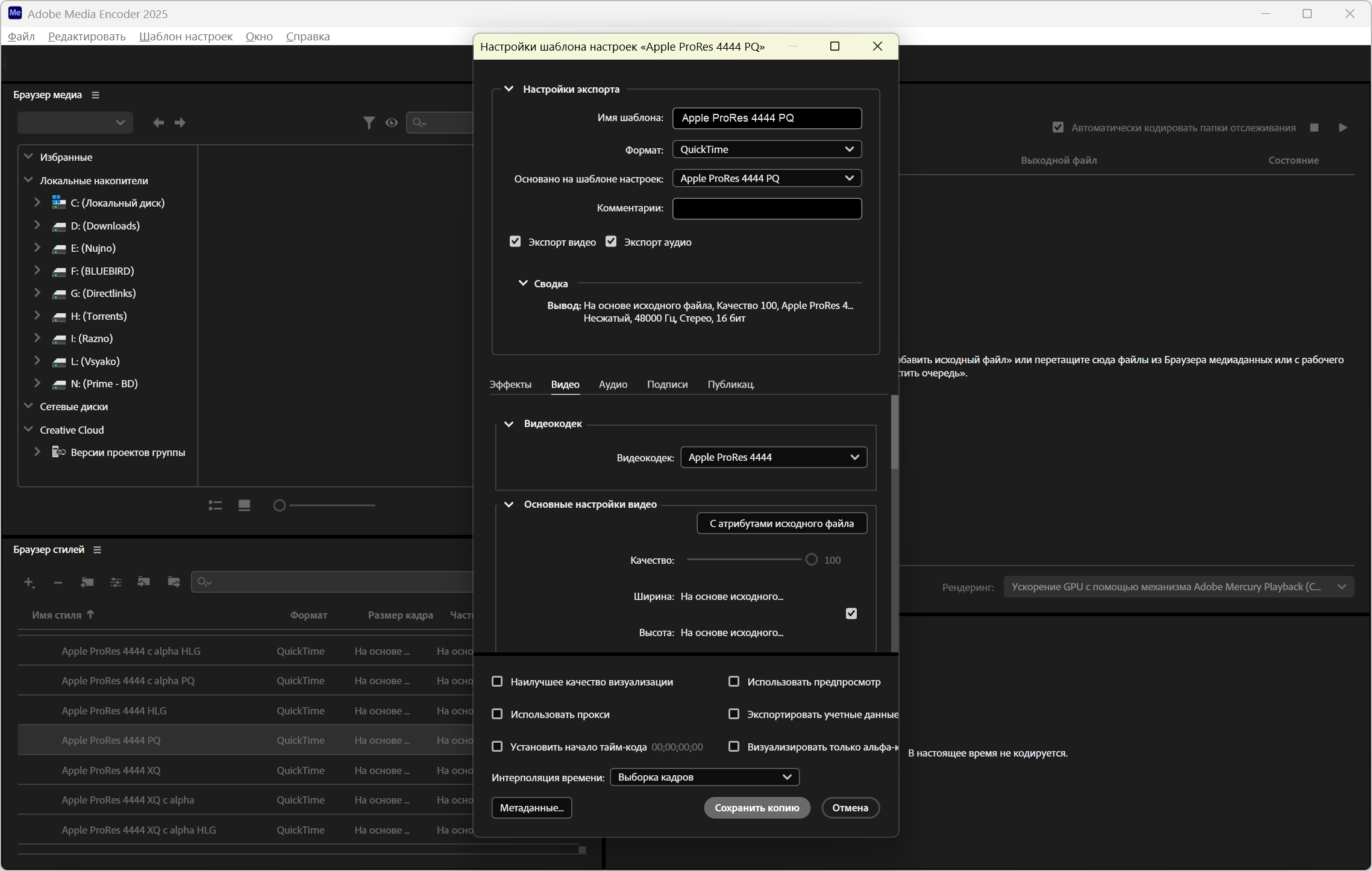
Task: Open the Видеокодек Apple ProRes 4444 dropdown
Action: tap(773, 457)
